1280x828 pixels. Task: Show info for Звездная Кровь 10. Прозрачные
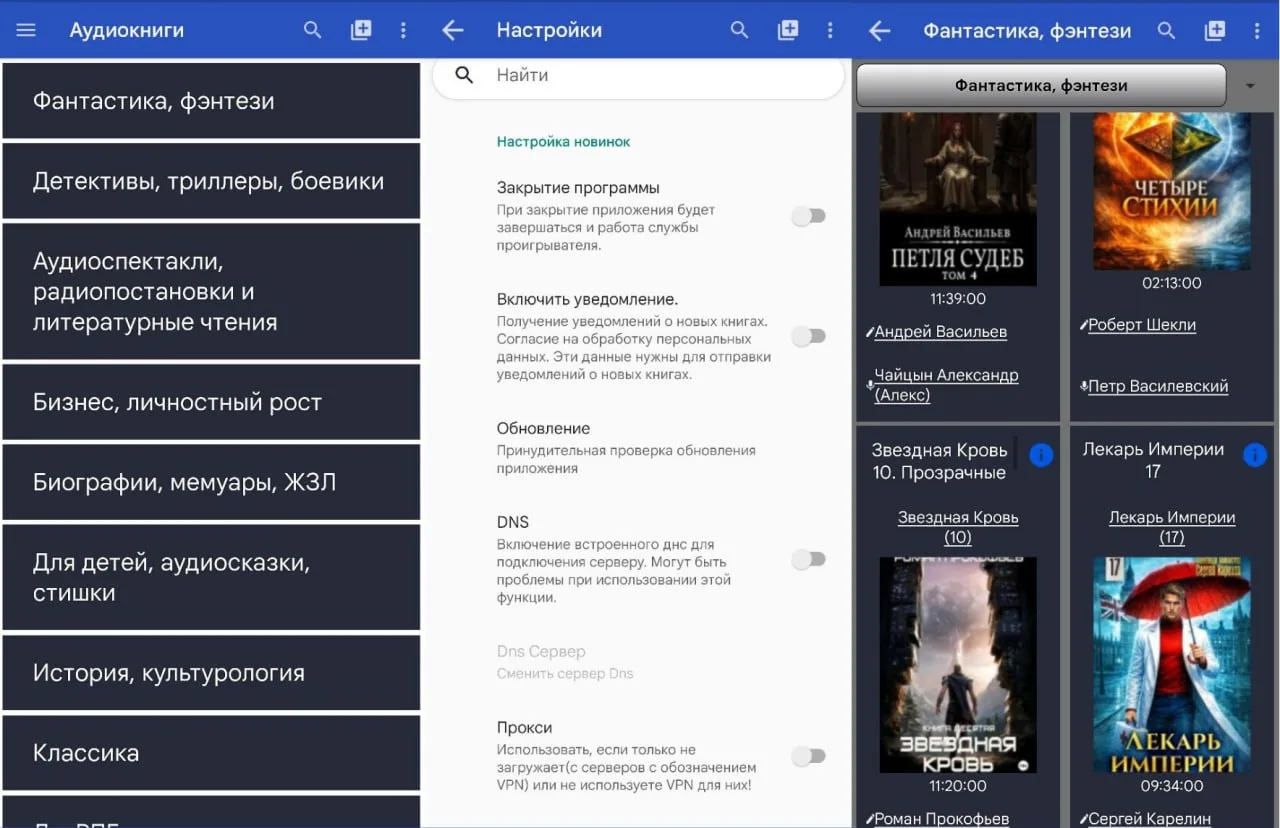pos(1041,455)
